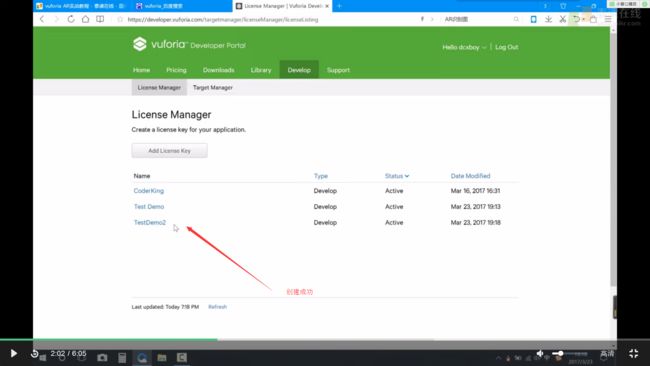This screenshot has height=366, width=650.
Task: Open the Develop navigation item
Action: (x=299, y=70)
